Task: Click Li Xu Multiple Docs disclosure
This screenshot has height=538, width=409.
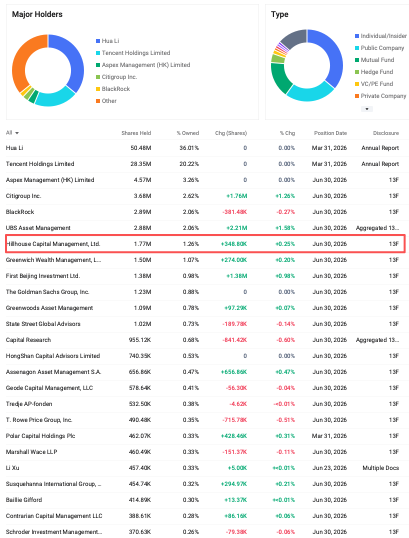Action: 381,468
